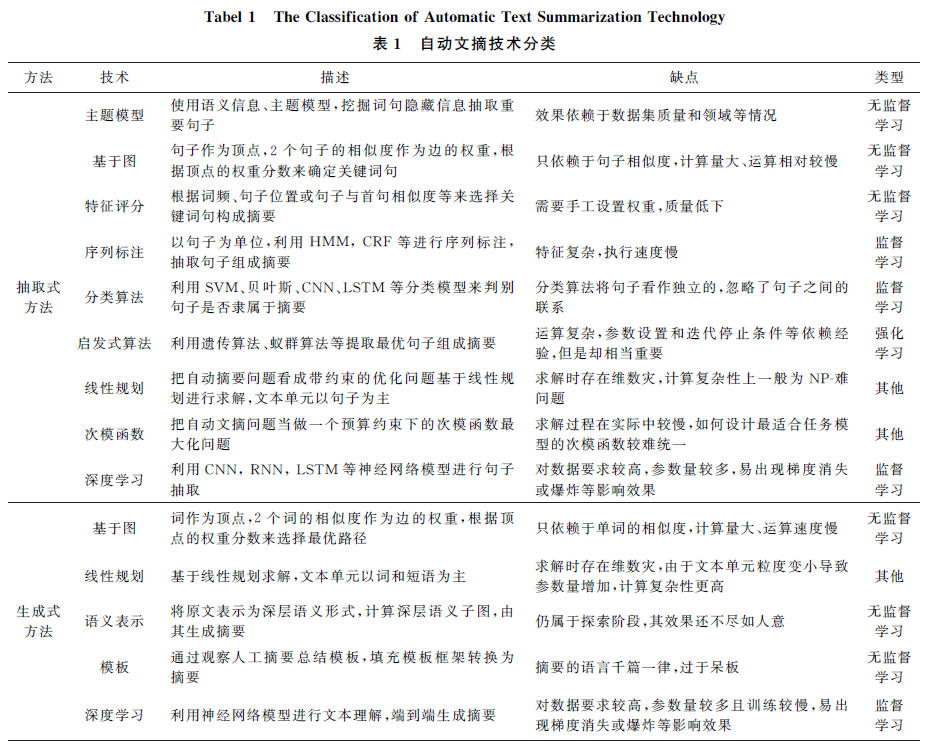The width and height of the screenshot is (928, 753).
Task: Select the 类型 column header
Action: [889, 78]
